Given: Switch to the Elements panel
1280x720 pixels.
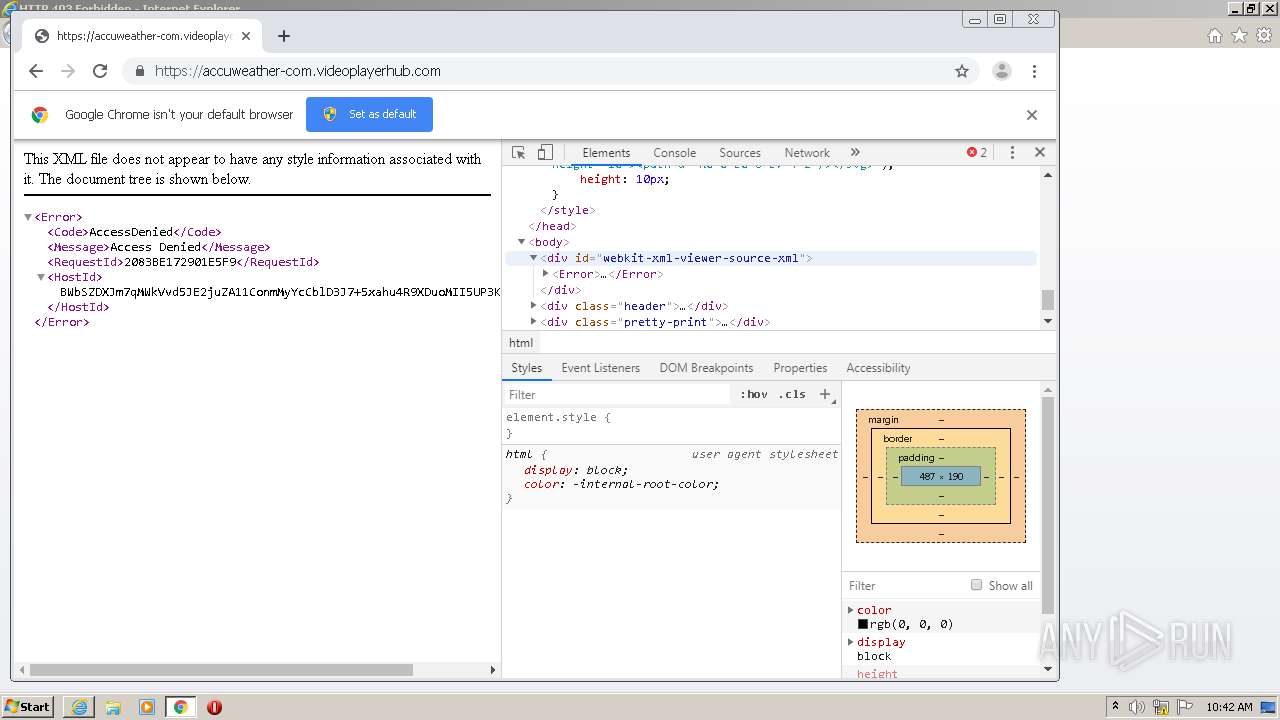Looking at the screenshot, I should (606, 153).
